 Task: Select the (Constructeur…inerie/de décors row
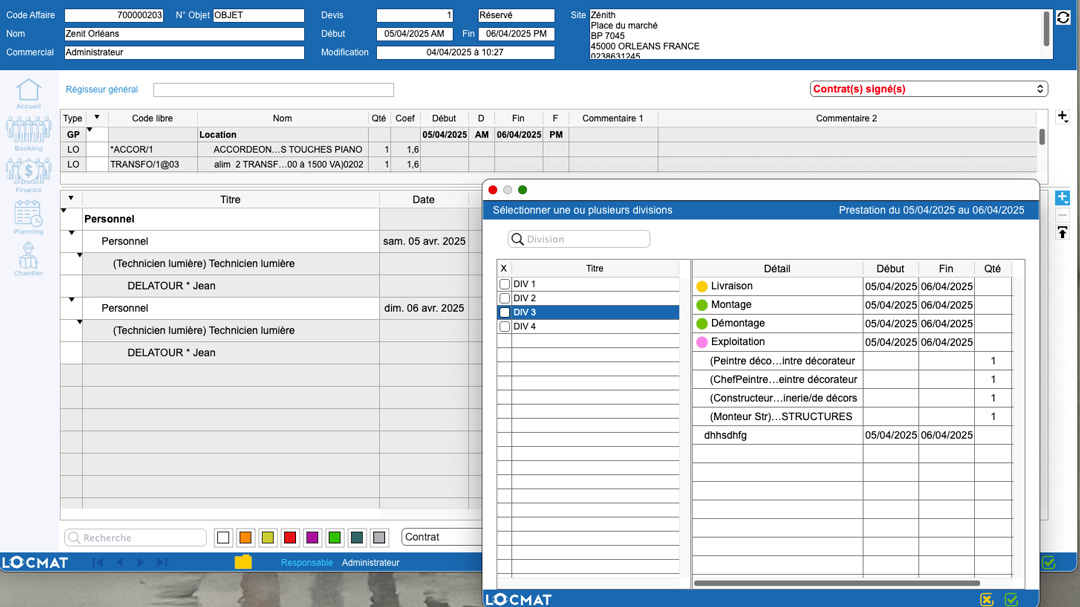853,398
